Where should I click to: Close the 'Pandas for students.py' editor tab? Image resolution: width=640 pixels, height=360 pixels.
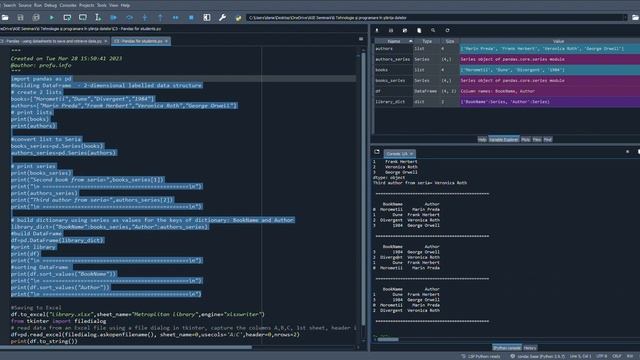coord(167,41)
